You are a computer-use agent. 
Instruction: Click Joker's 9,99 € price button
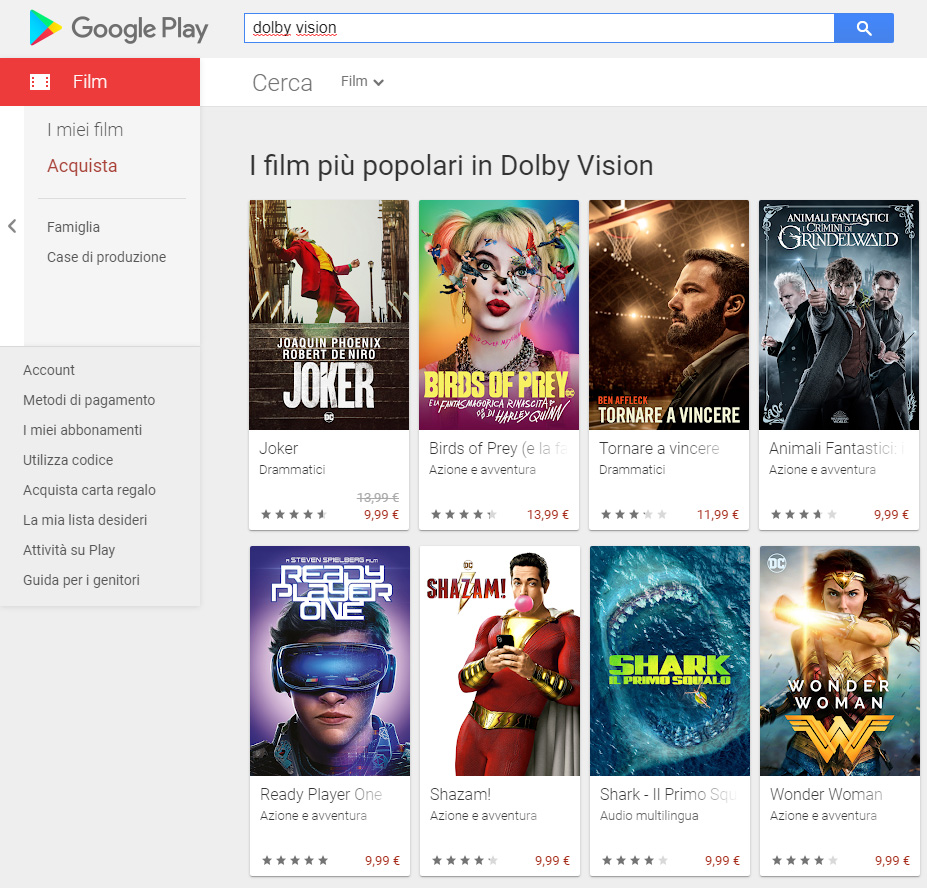click(381, 514)
